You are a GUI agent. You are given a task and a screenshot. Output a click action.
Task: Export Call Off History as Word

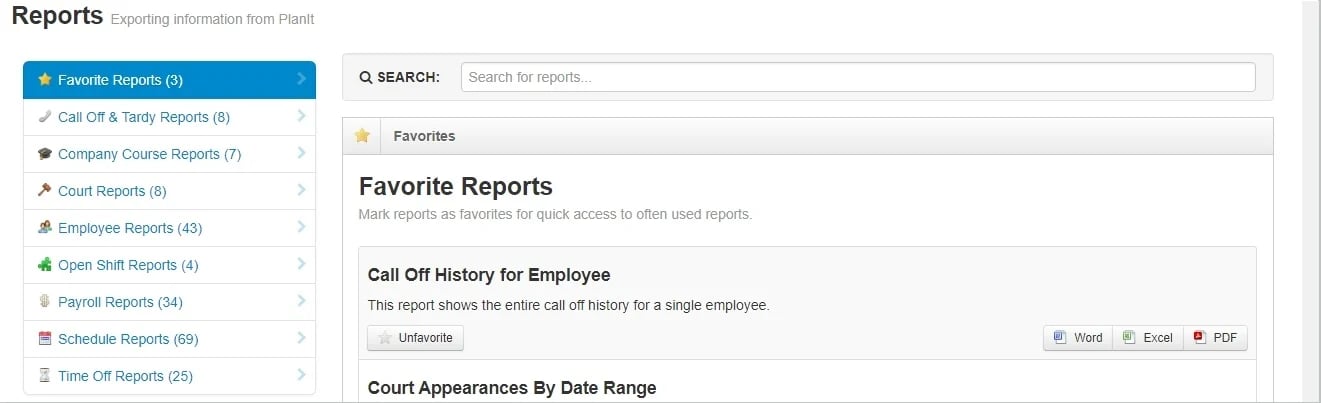[x=1078, y=338]
